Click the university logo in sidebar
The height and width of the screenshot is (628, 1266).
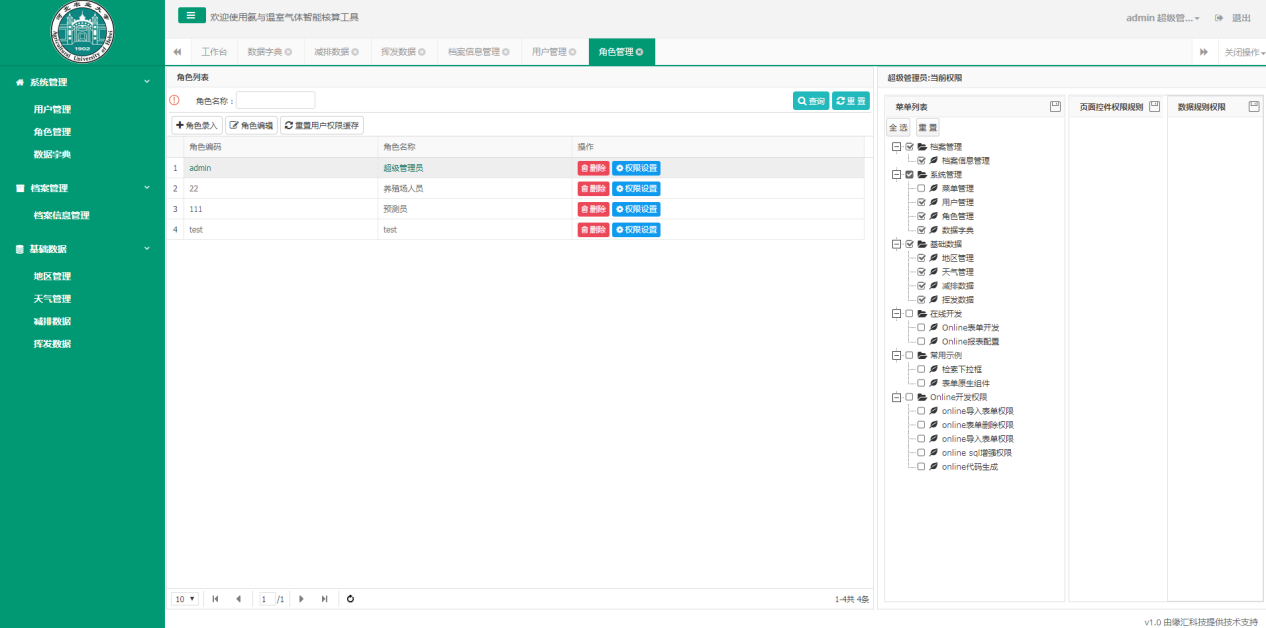point(82,29)
